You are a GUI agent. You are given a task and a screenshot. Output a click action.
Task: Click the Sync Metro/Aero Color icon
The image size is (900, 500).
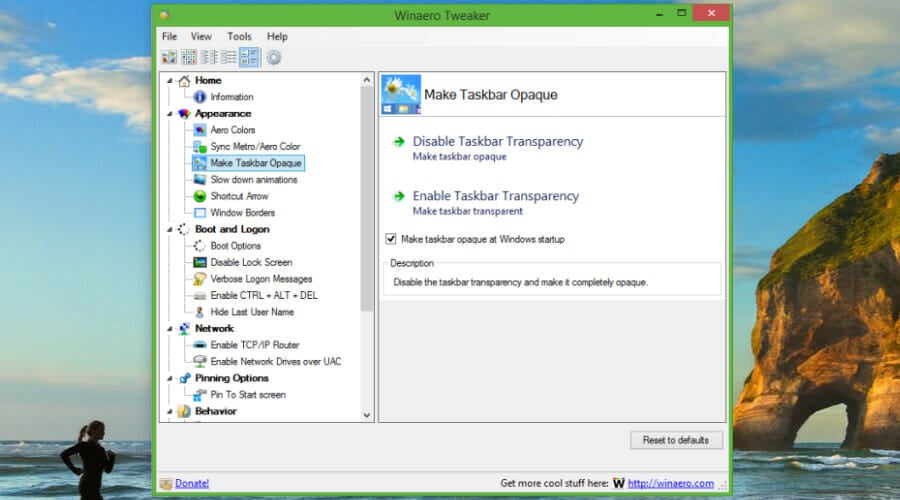[200, 146]
